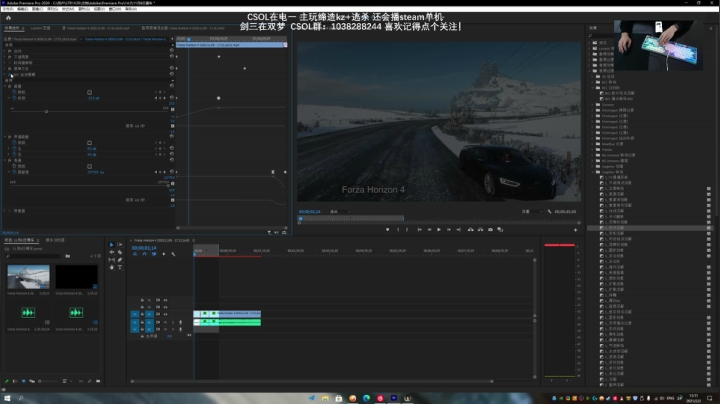Click the Project panel thumbnail zoom slider

click(x=48, y=381)
